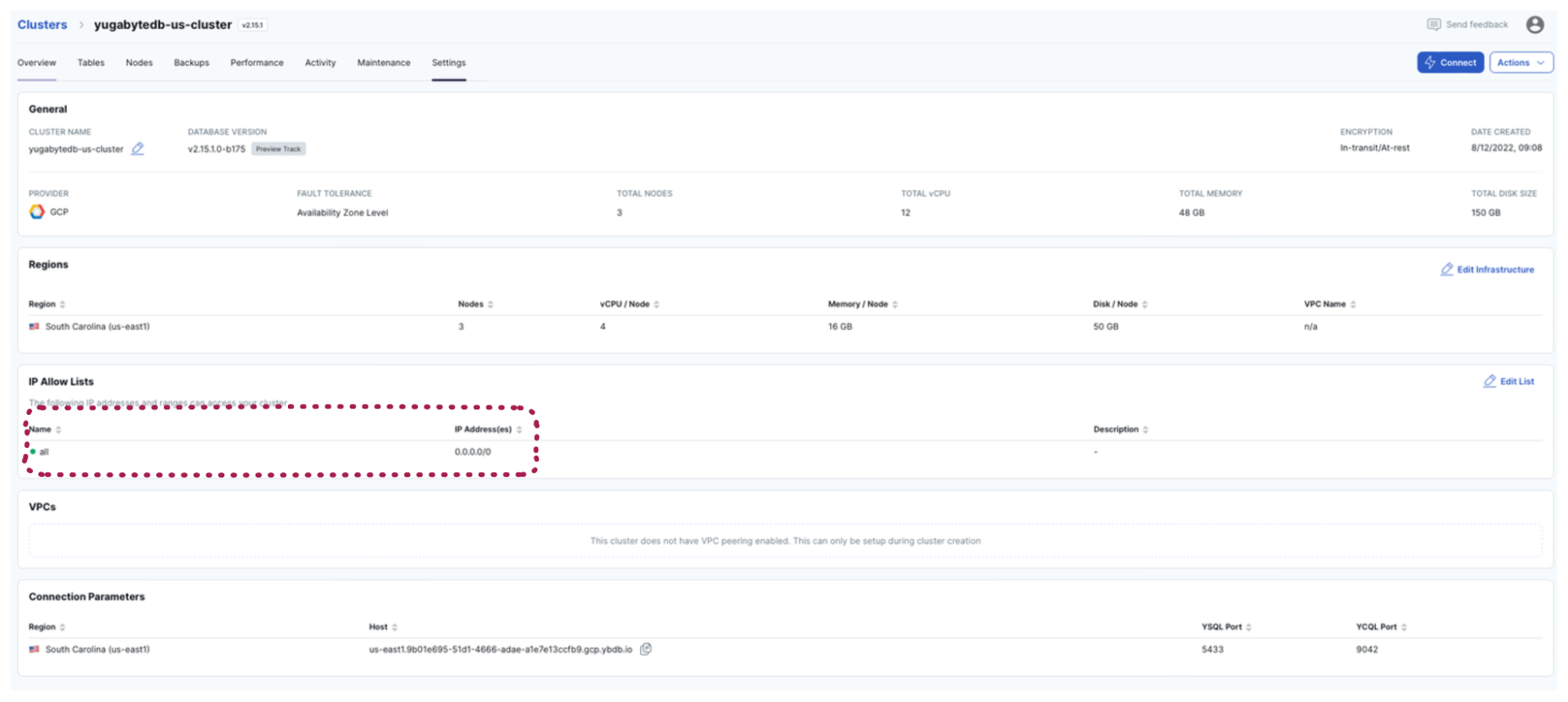Click the VPC peering not enabled message
Screen dimensions: 1568x702
[x=785, y=541]
